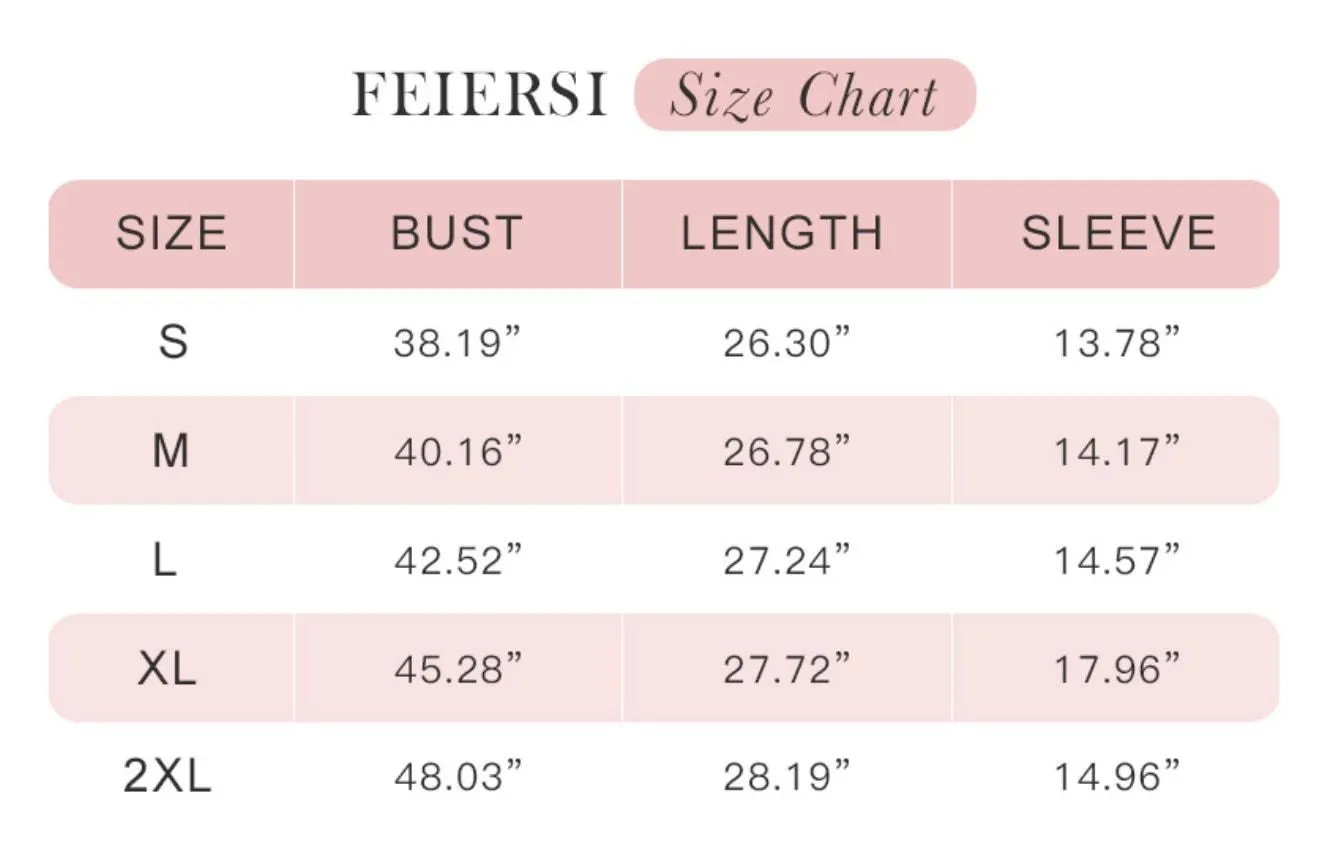Click the 38.19" bust value
Screen dimensions: 1338x864
point(458,344)
